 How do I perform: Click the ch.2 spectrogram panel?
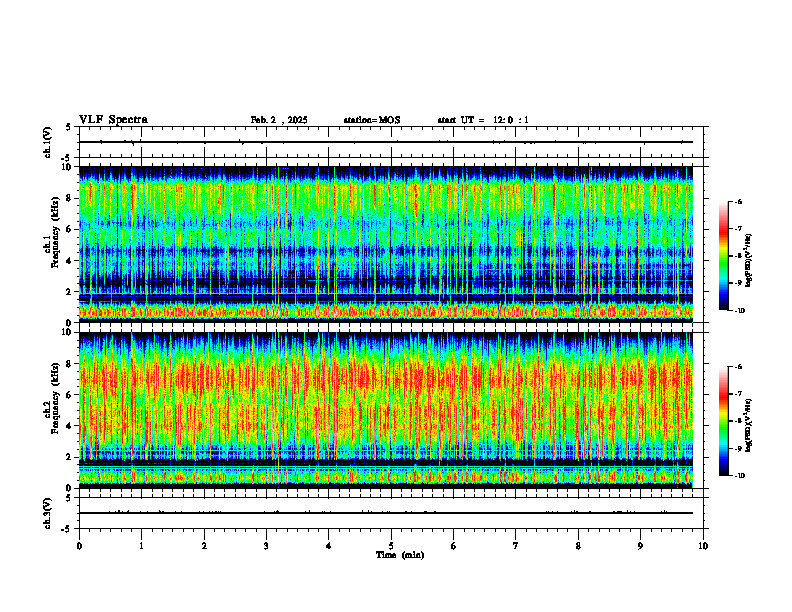click(x=386, y=410)
